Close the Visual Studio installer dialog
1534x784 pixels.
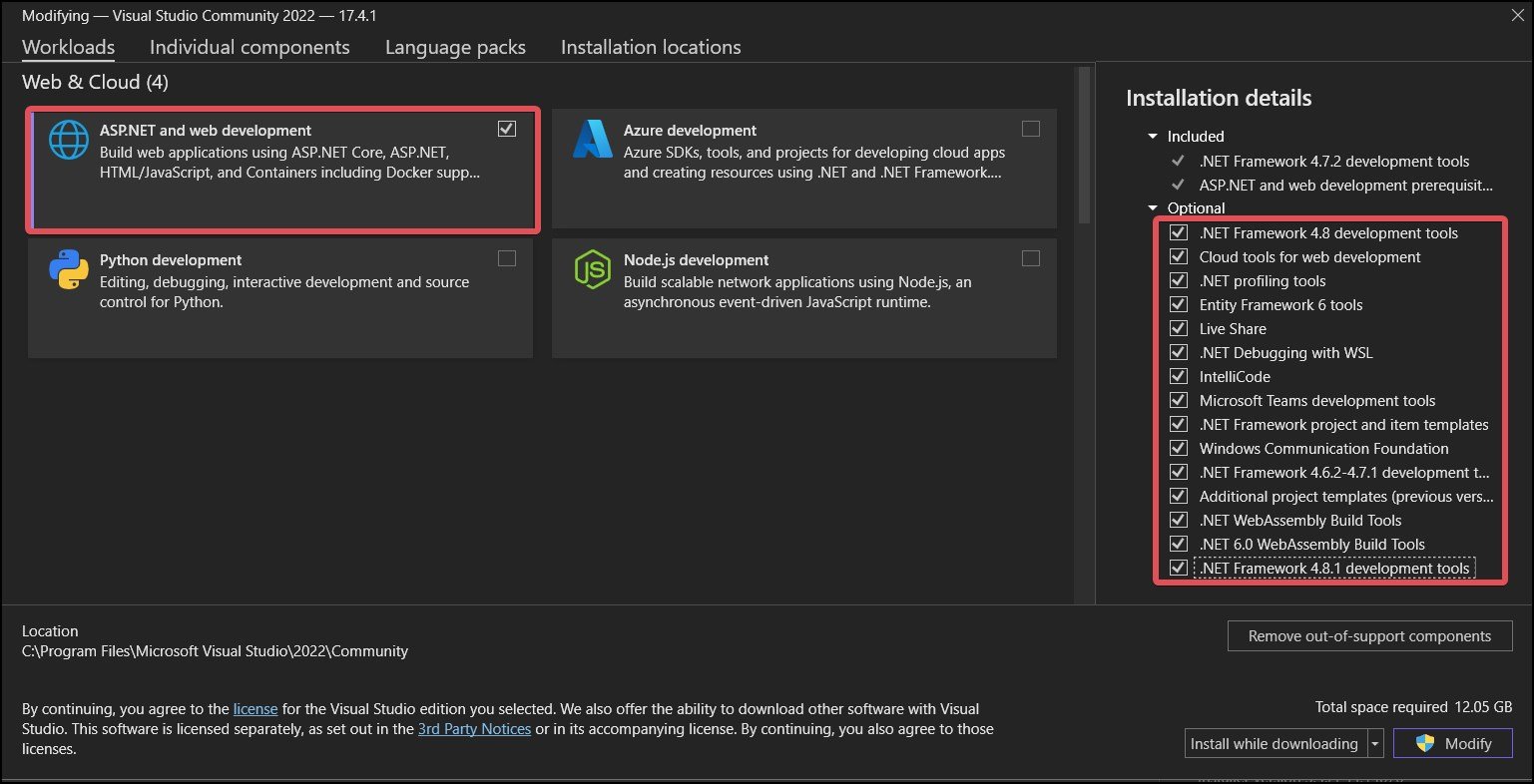tap(1517, 15)
